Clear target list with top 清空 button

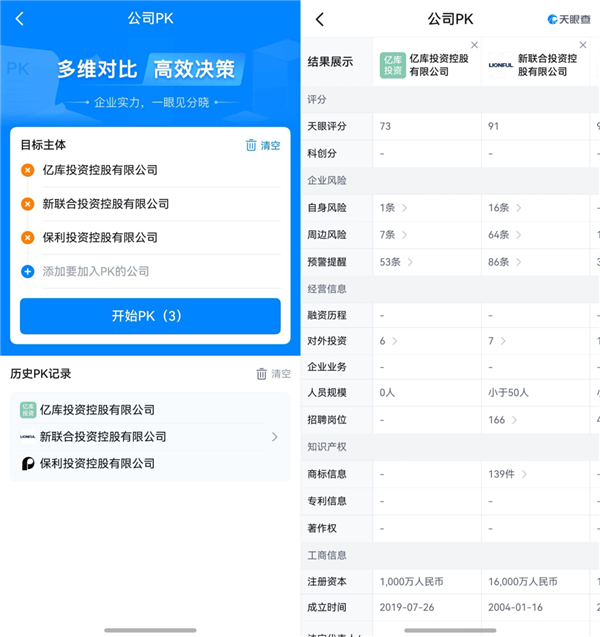(263, 145)
